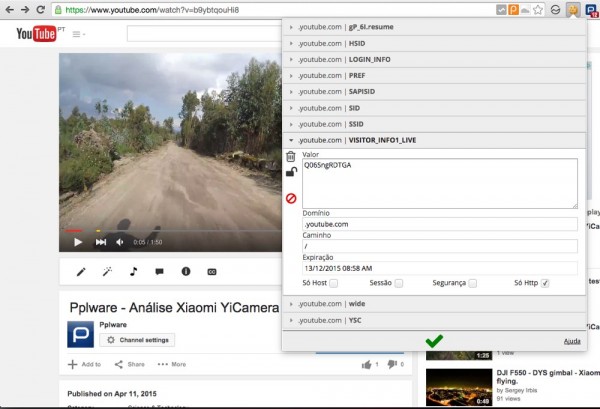The height and width of the screenshot is (409, 600).
Task: Expand the SAPISID cookie row
Action: click(x=434, y=92)
